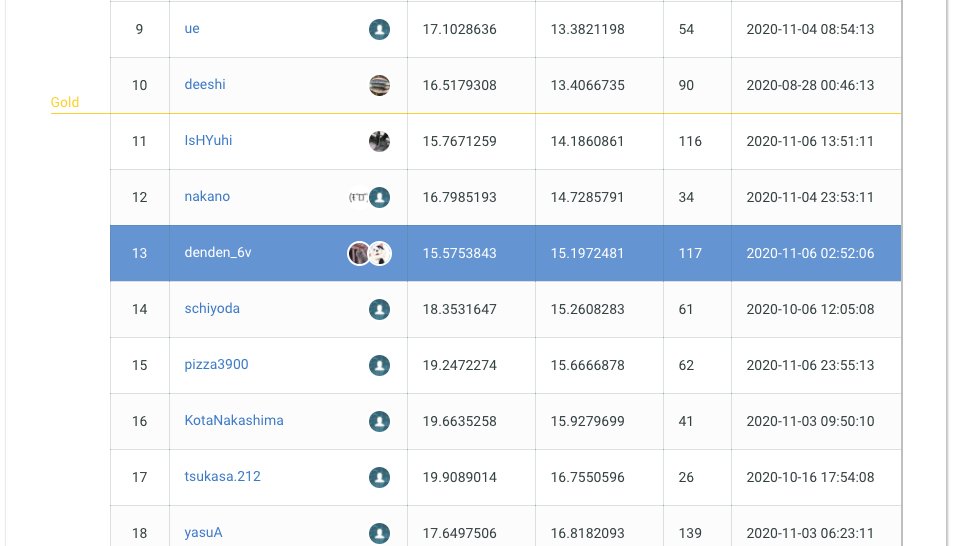Select score 13.4066735 in deeshi's row

tap(588, 85)
